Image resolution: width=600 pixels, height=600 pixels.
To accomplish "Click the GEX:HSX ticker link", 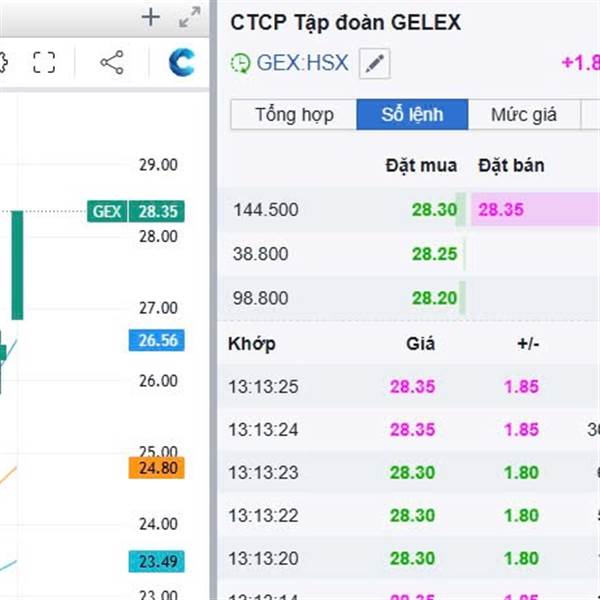I will coord(302,63).
